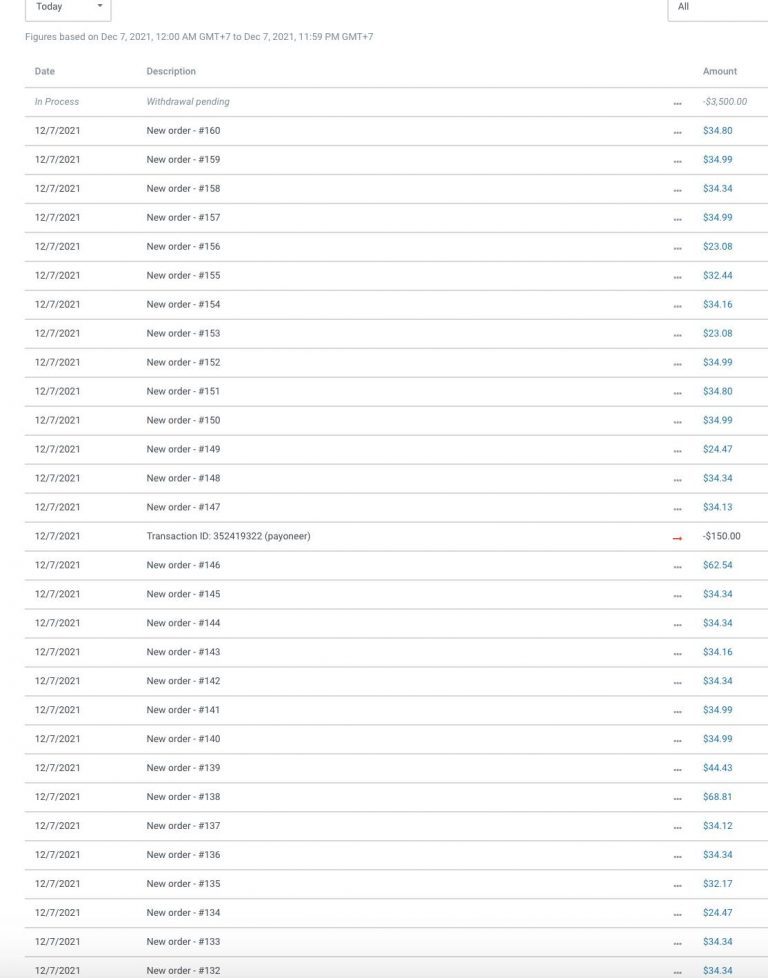The image size is (768, 978).
Task: Click the $44.43 amount for order #139
Action: tap(717, 768)
